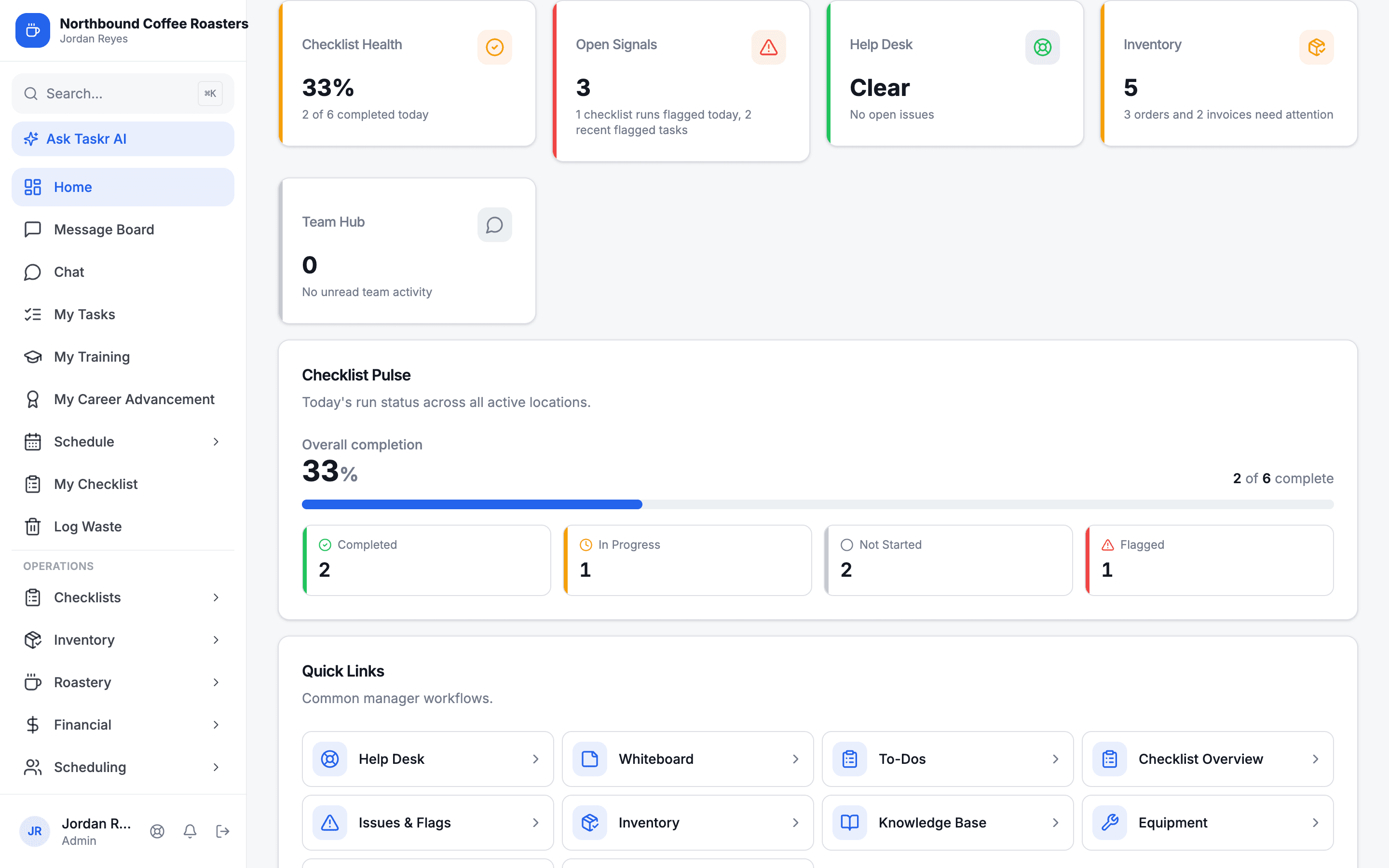Click the ⌘K shortcut badge

click(210, 94)
